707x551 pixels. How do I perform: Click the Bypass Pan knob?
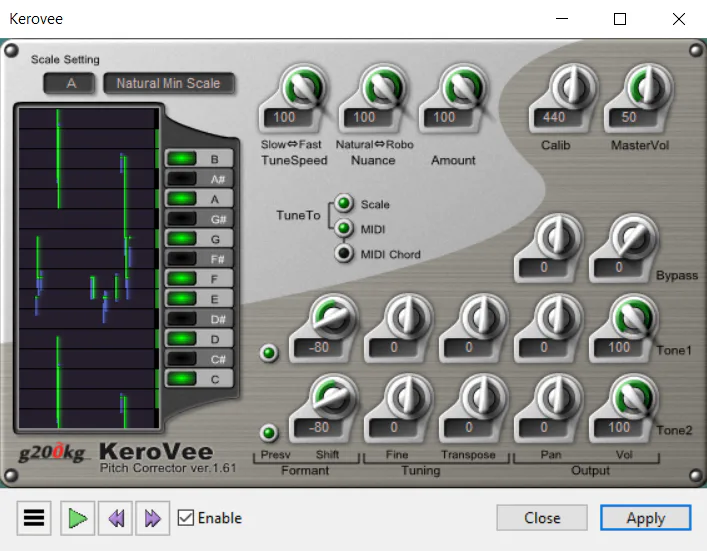(x=558, y=238)
